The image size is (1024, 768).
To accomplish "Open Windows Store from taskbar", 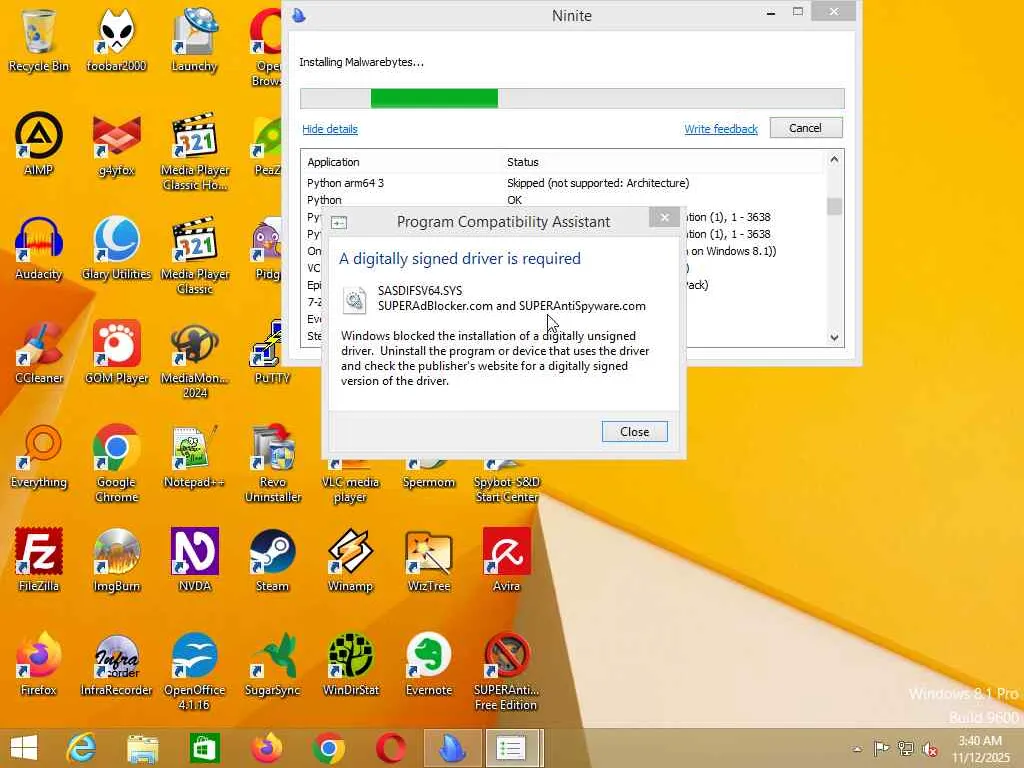I will [204, 748].
